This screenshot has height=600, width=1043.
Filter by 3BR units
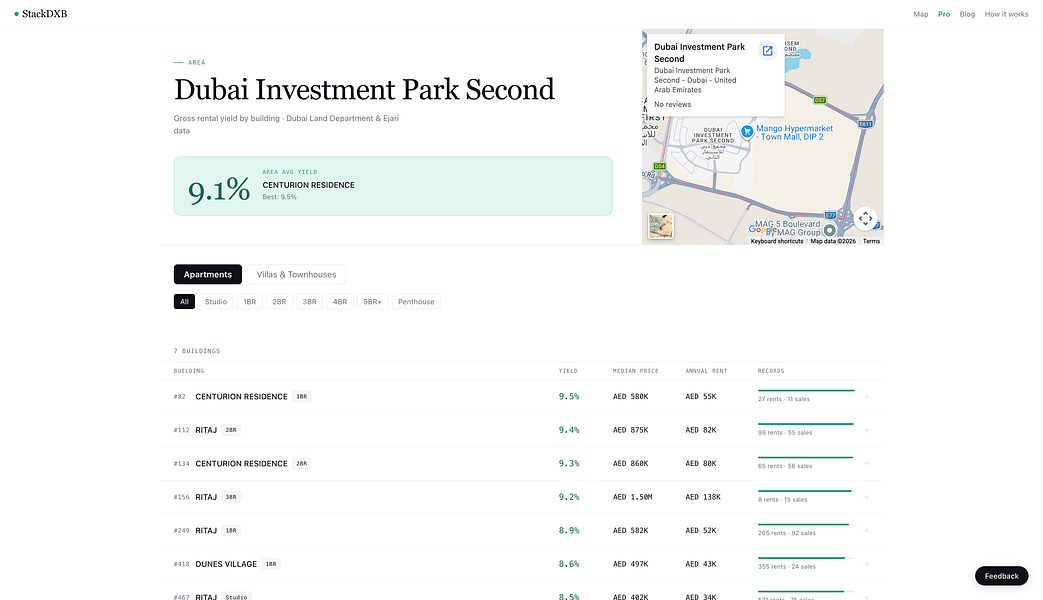point(309,301)
